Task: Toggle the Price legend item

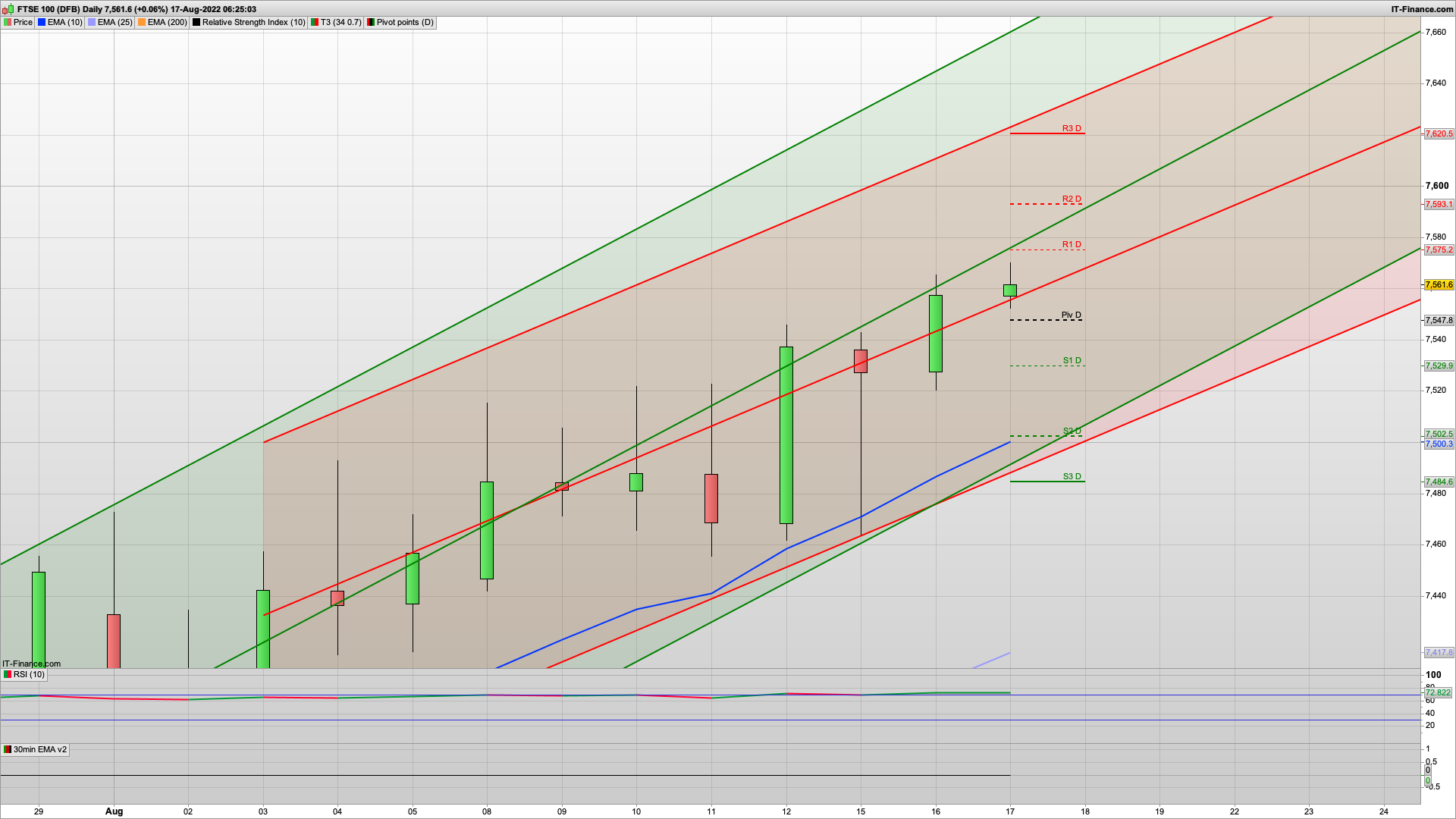Action: (x=18, y=22)
